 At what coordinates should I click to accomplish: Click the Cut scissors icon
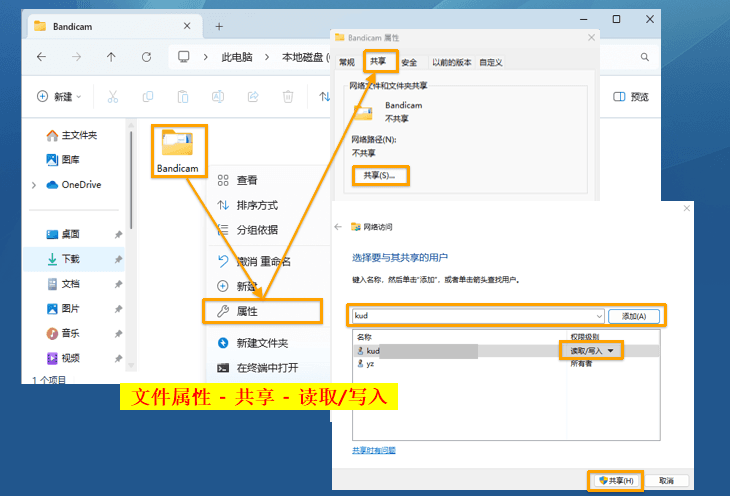pos(113,96)
